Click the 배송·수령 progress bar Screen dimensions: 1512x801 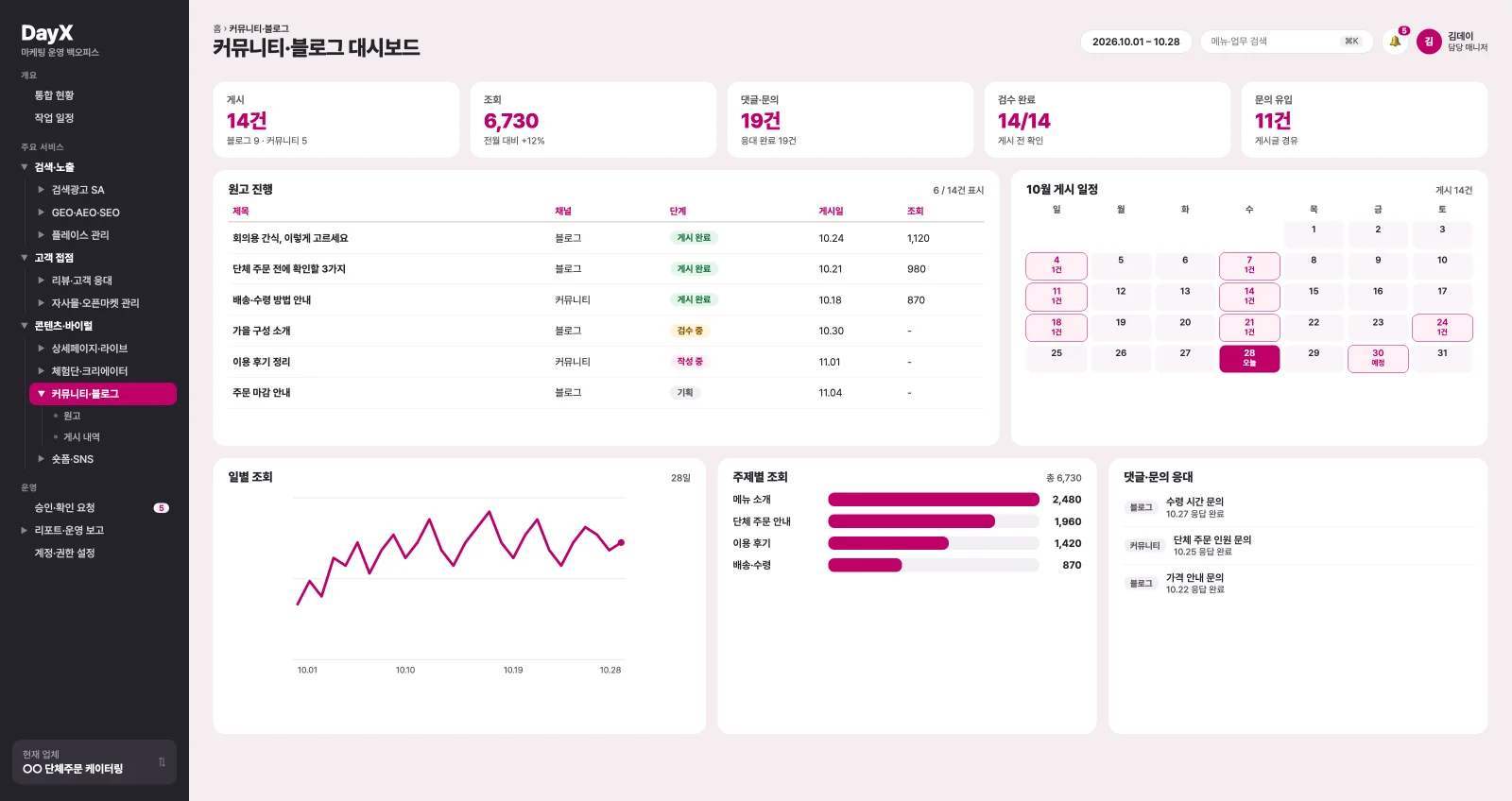(x=934, y=565)
